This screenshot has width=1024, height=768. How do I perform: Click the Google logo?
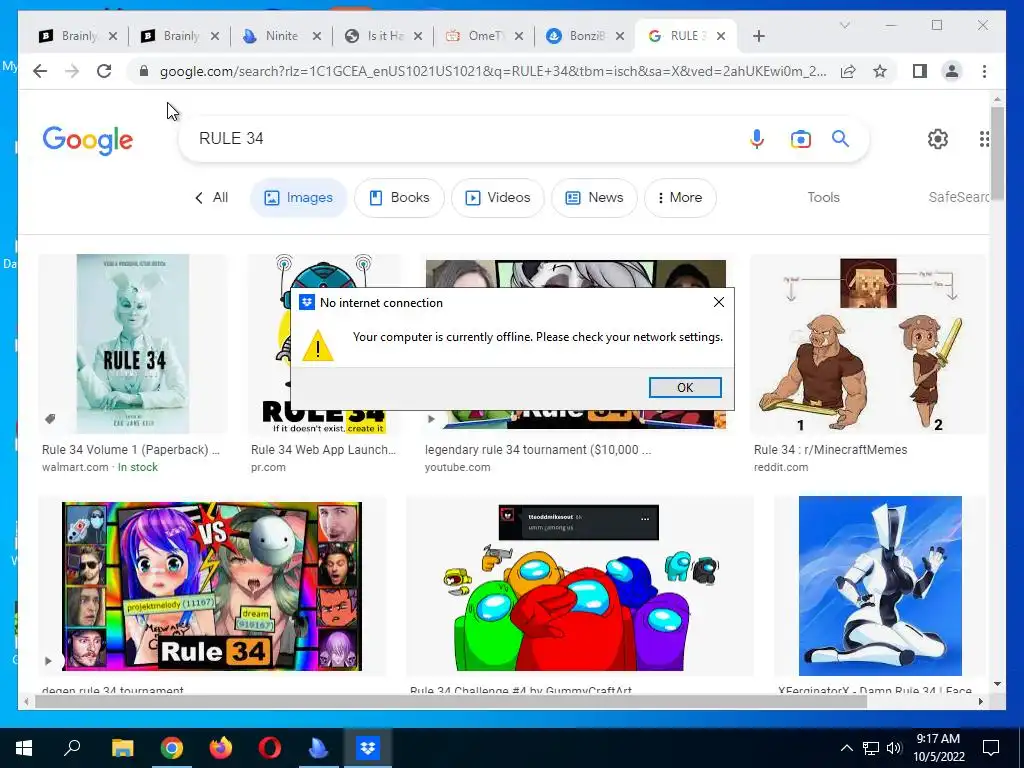[88, 140]
